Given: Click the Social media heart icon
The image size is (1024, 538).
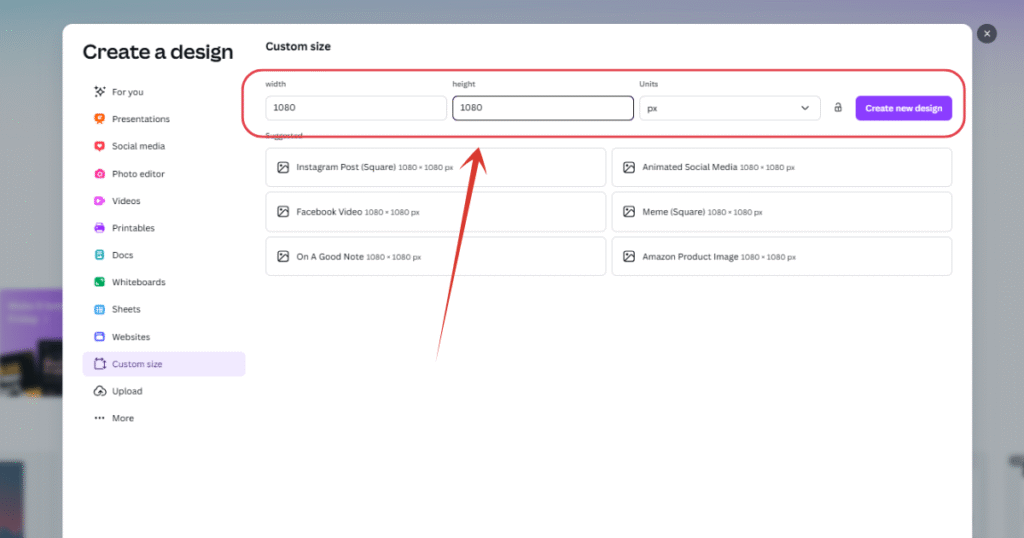Looking at the screenshot, I should [x=99, y=146].
